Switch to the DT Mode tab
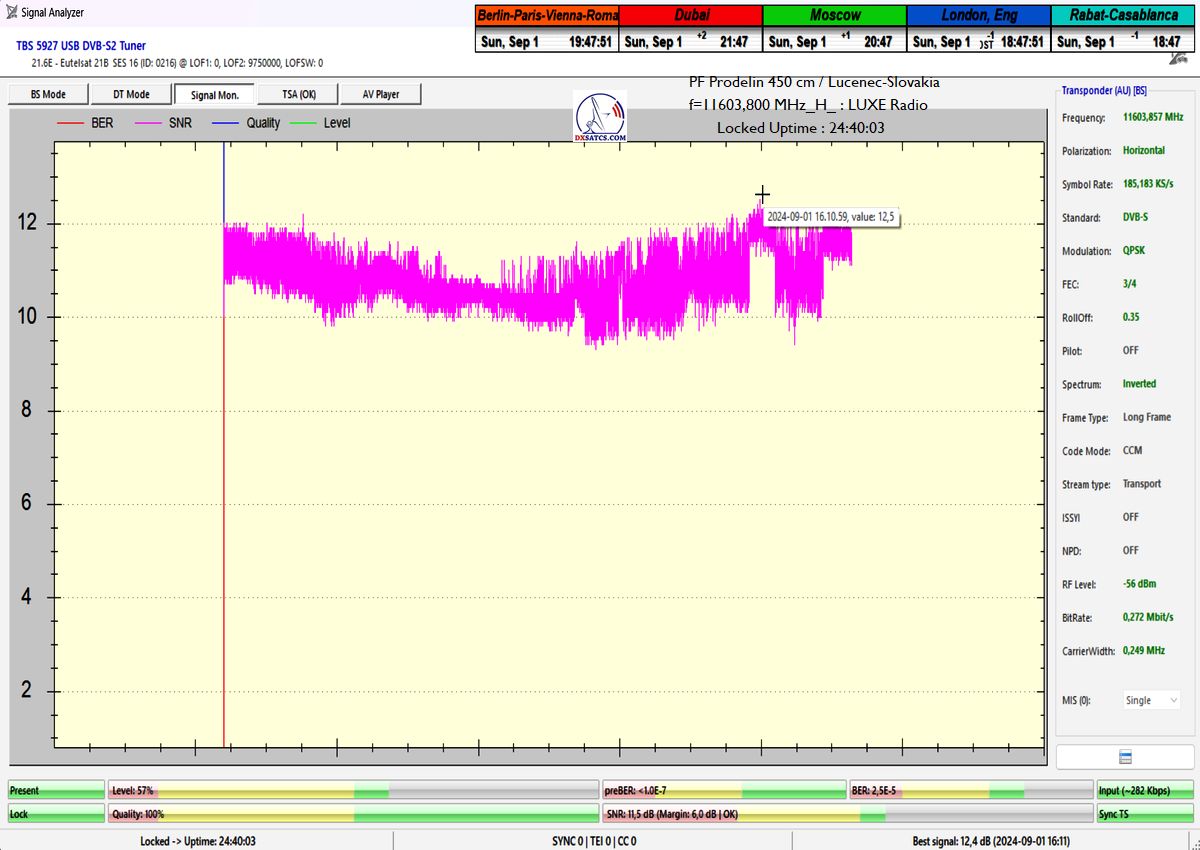This screenshot has width=1200, height=850. pos(131,94)
